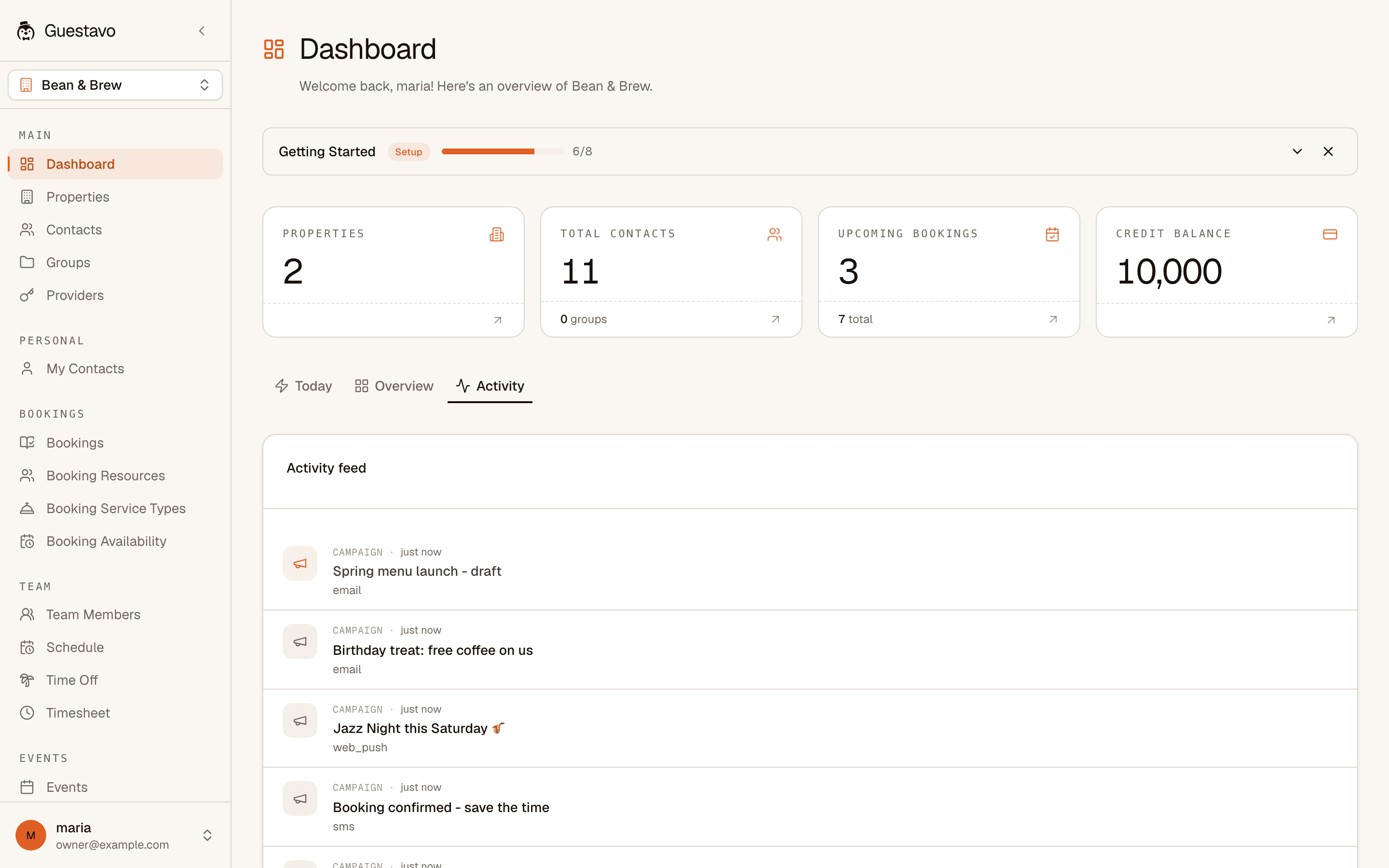Click the 10,000 credit balance value
The height and width of the screenshot is (868, 1389).
(1169, 271)
